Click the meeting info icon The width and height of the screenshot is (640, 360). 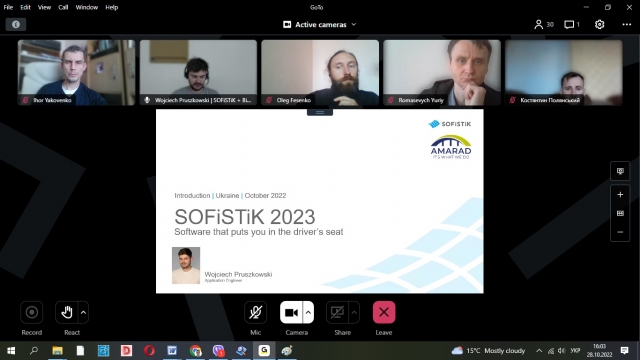16,24
